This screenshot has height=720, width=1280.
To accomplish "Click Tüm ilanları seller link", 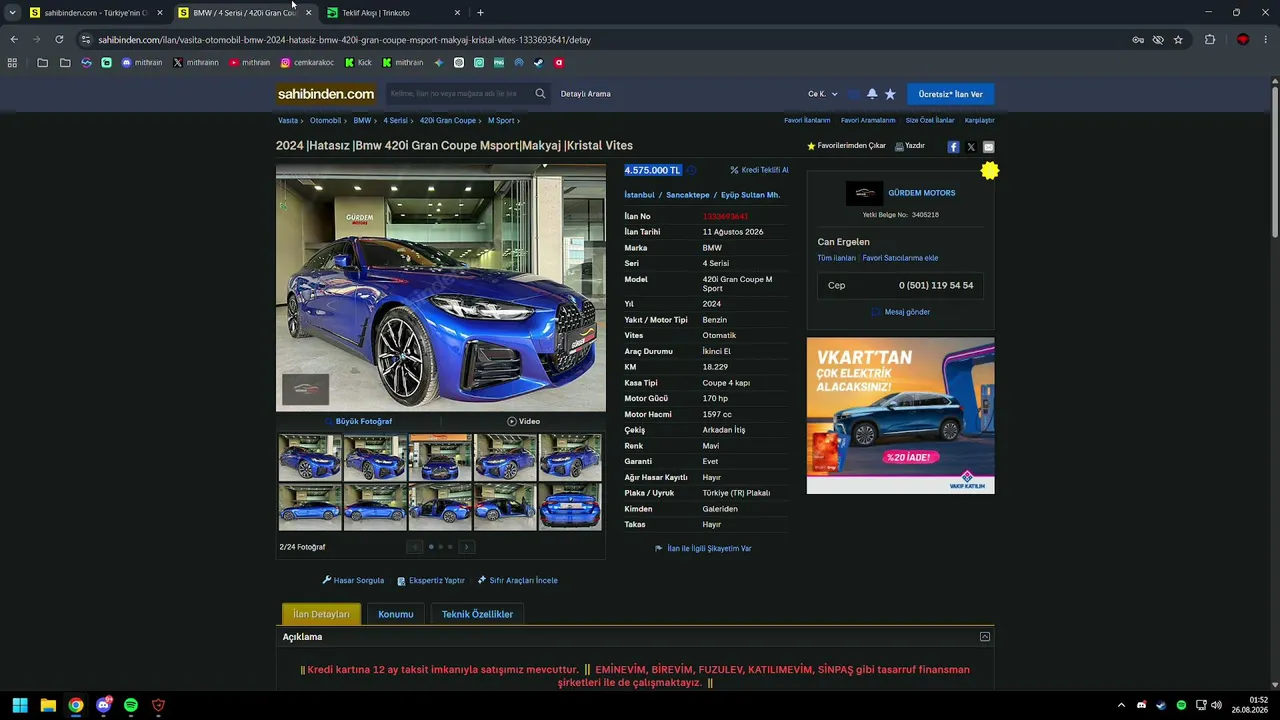I will 837,258.
